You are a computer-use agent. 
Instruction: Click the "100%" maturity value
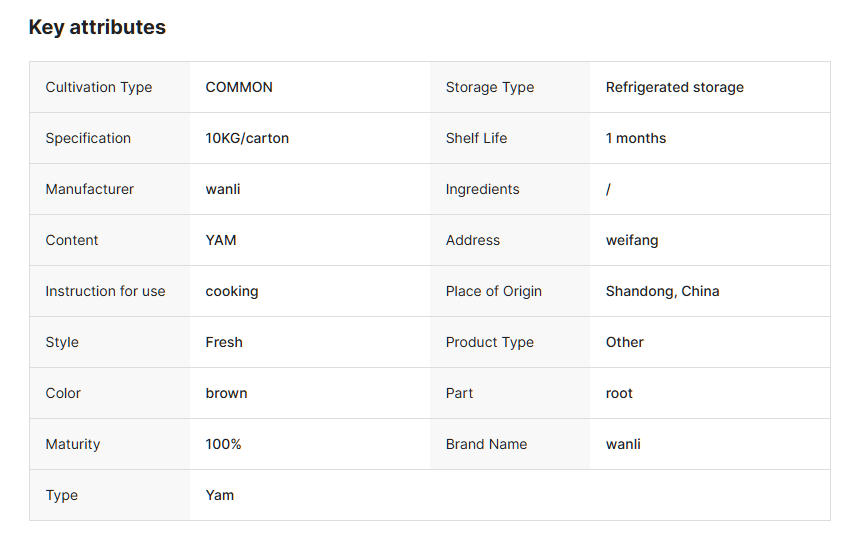(x=223, y=444)
